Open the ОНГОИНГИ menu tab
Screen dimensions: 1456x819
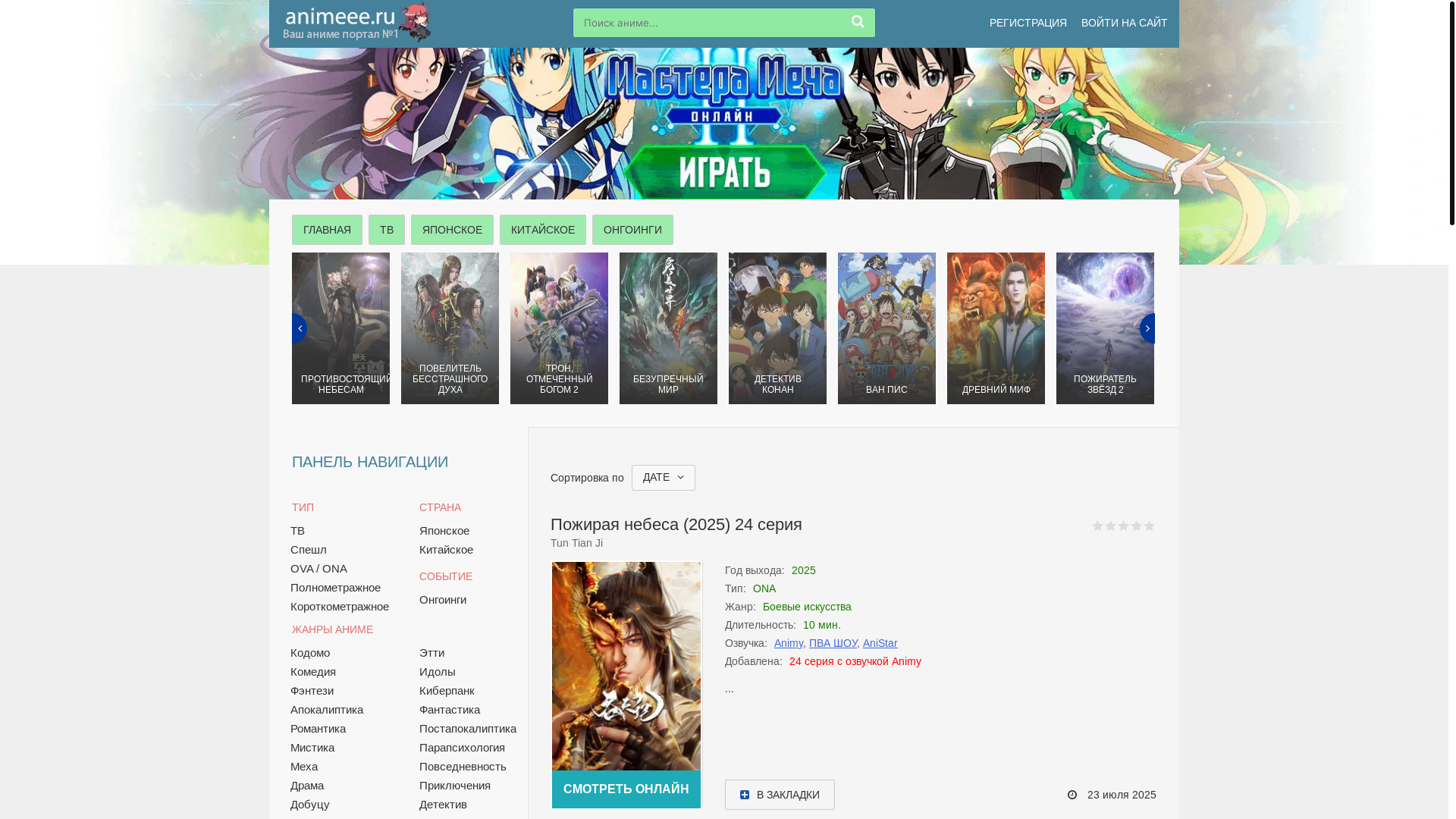[632, 230]
